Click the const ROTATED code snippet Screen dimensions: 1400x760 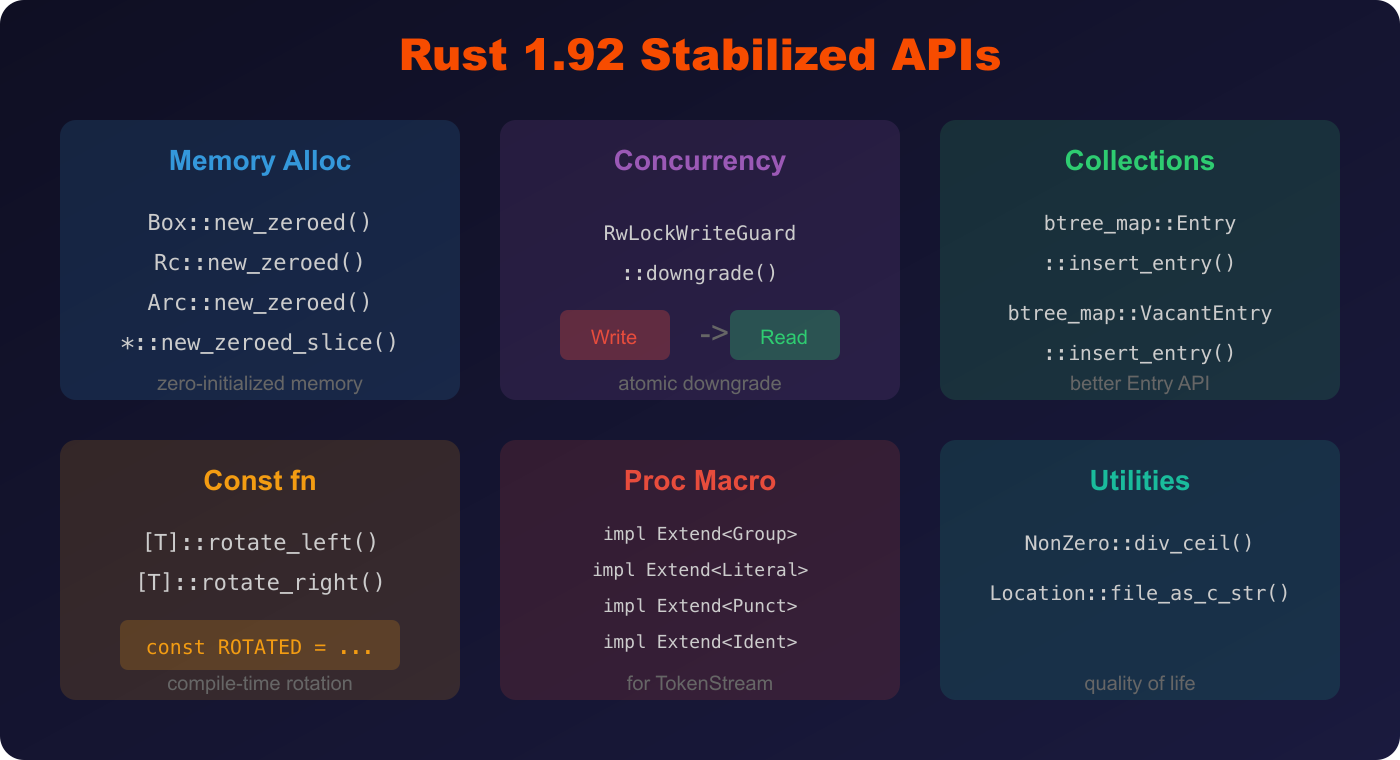click(260, 645)
